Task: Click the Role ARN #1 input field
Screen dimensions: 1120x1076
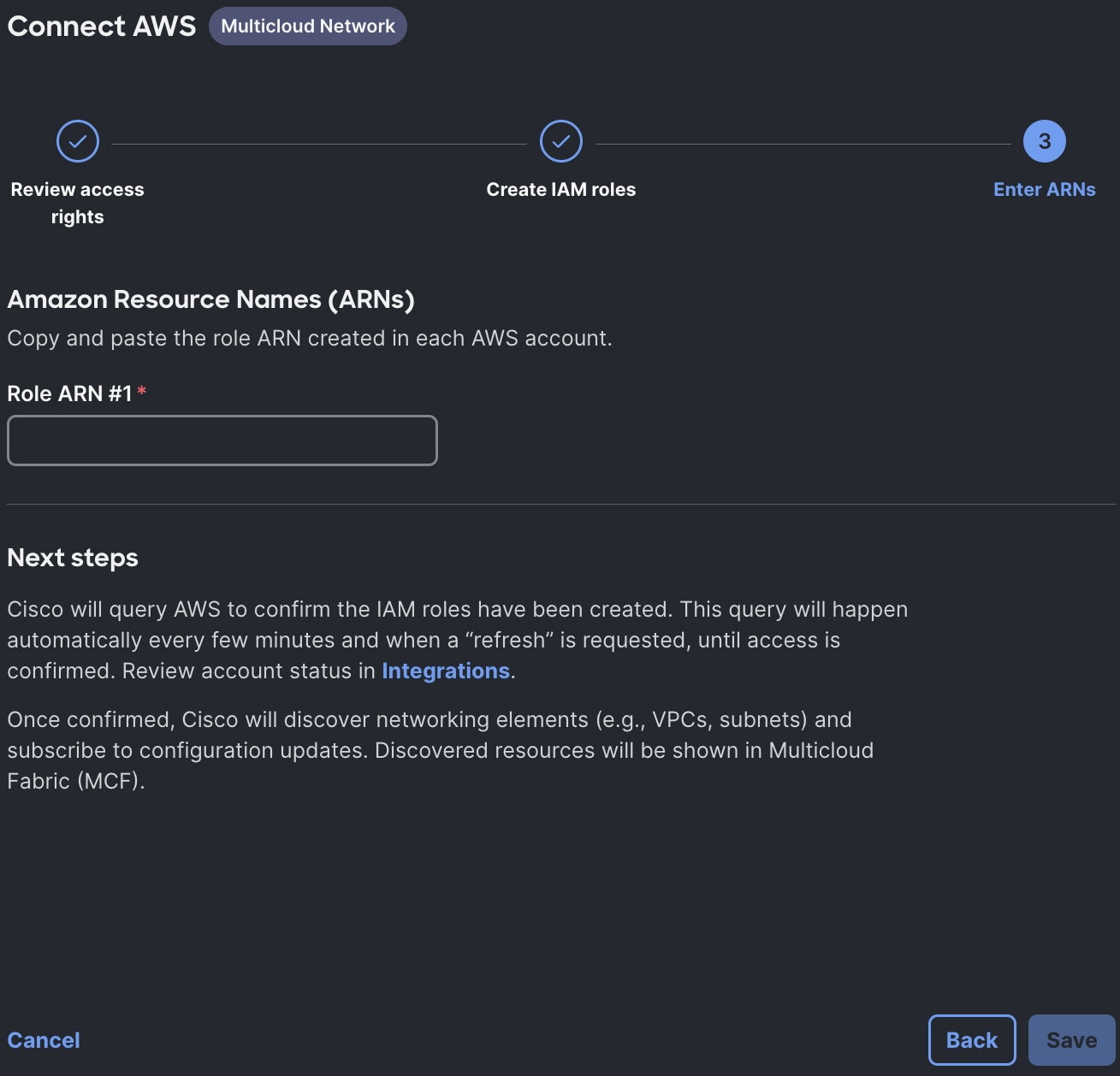Action: tap(222, 440)
